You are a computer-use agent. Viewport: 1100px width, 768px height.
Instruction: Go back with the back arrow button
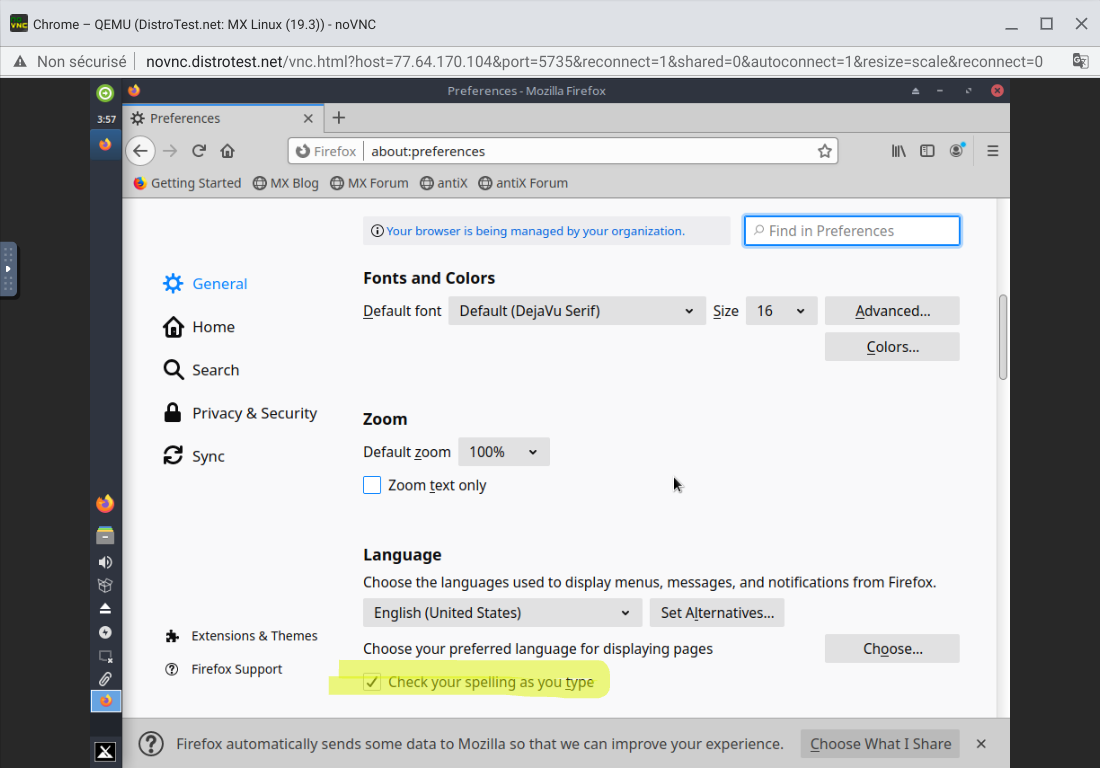click(x=140, y=151)
